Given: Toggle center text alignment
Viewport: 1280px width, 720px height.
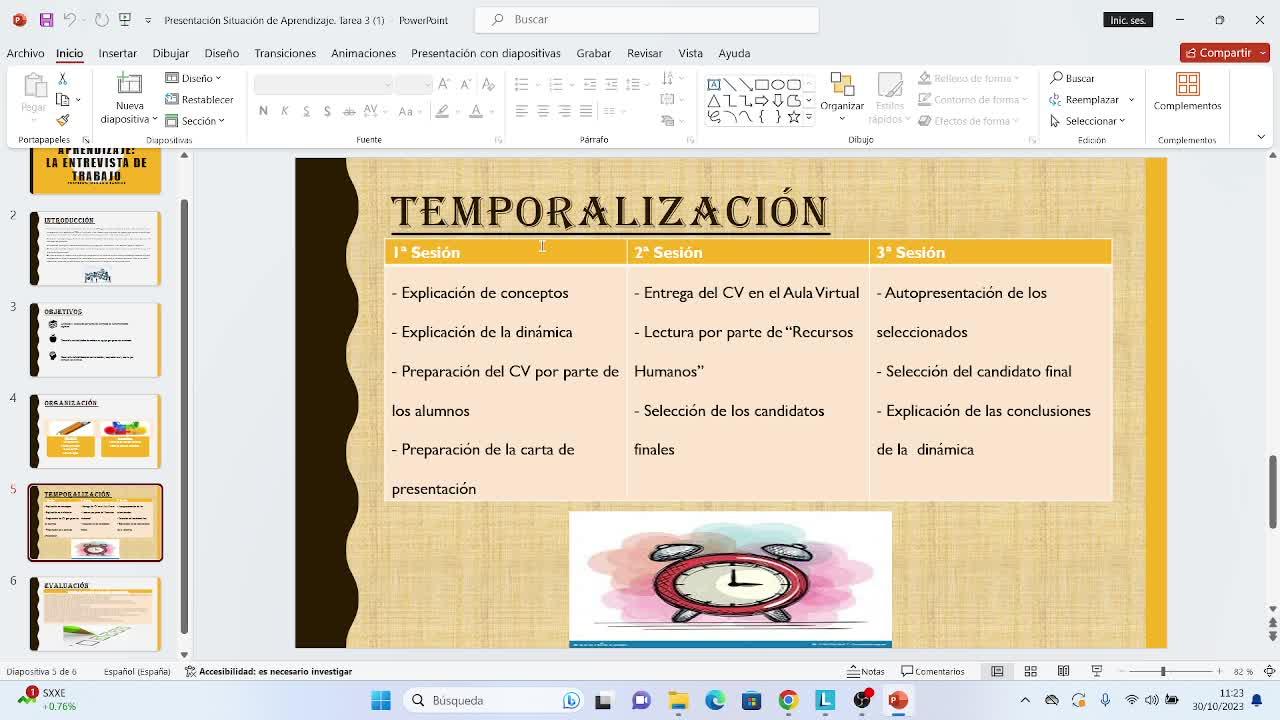Looking at the screenshot, I should click(543, 111).
